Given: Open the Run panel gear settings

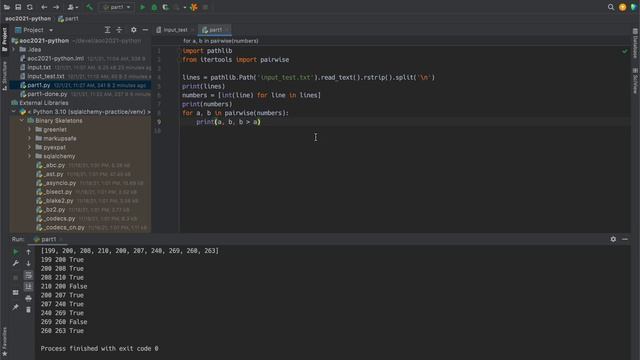Looking at the screenshot, I should pyautogui.click(x=613, y=239).
